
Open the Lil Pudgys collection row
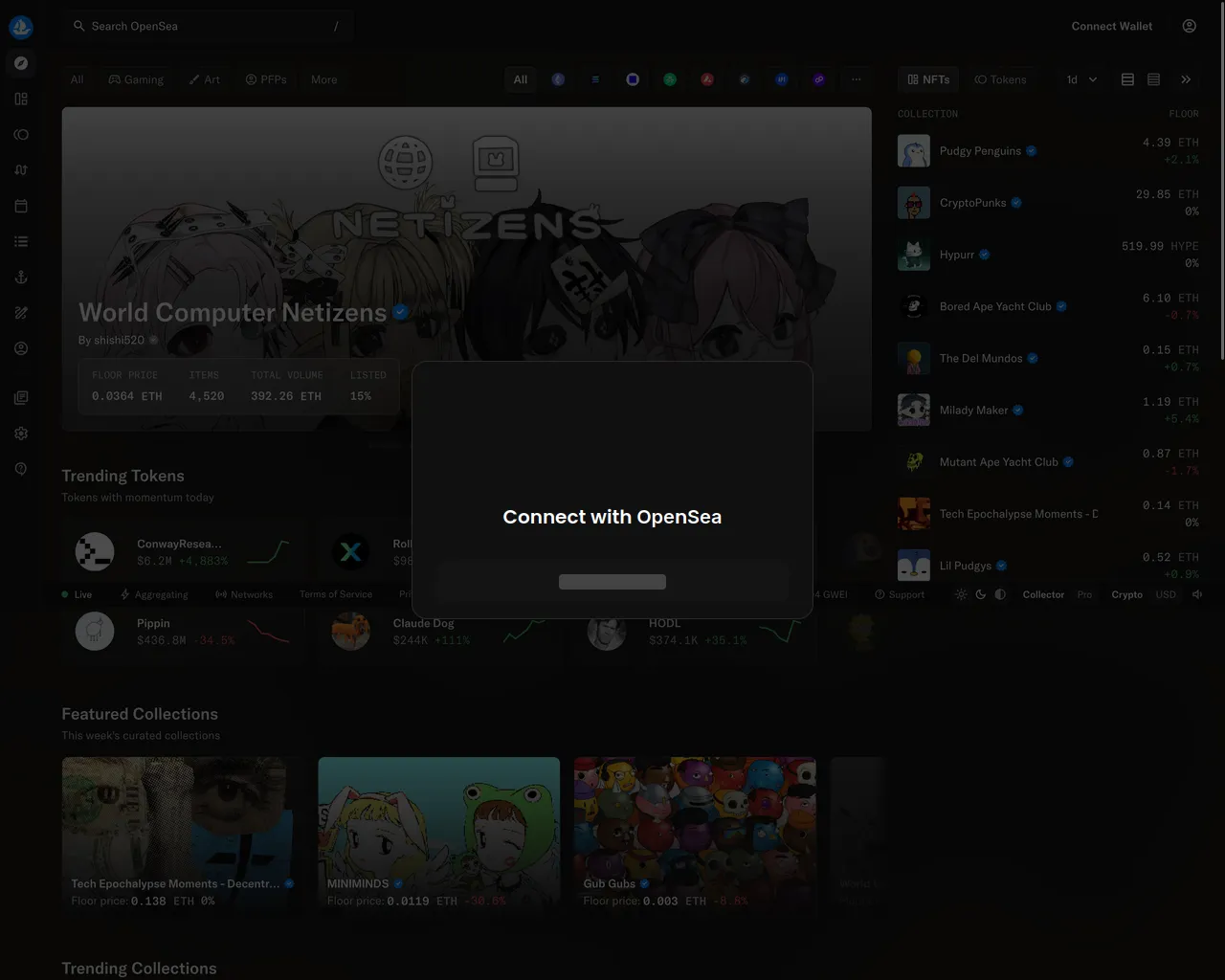pos(1048,566)
